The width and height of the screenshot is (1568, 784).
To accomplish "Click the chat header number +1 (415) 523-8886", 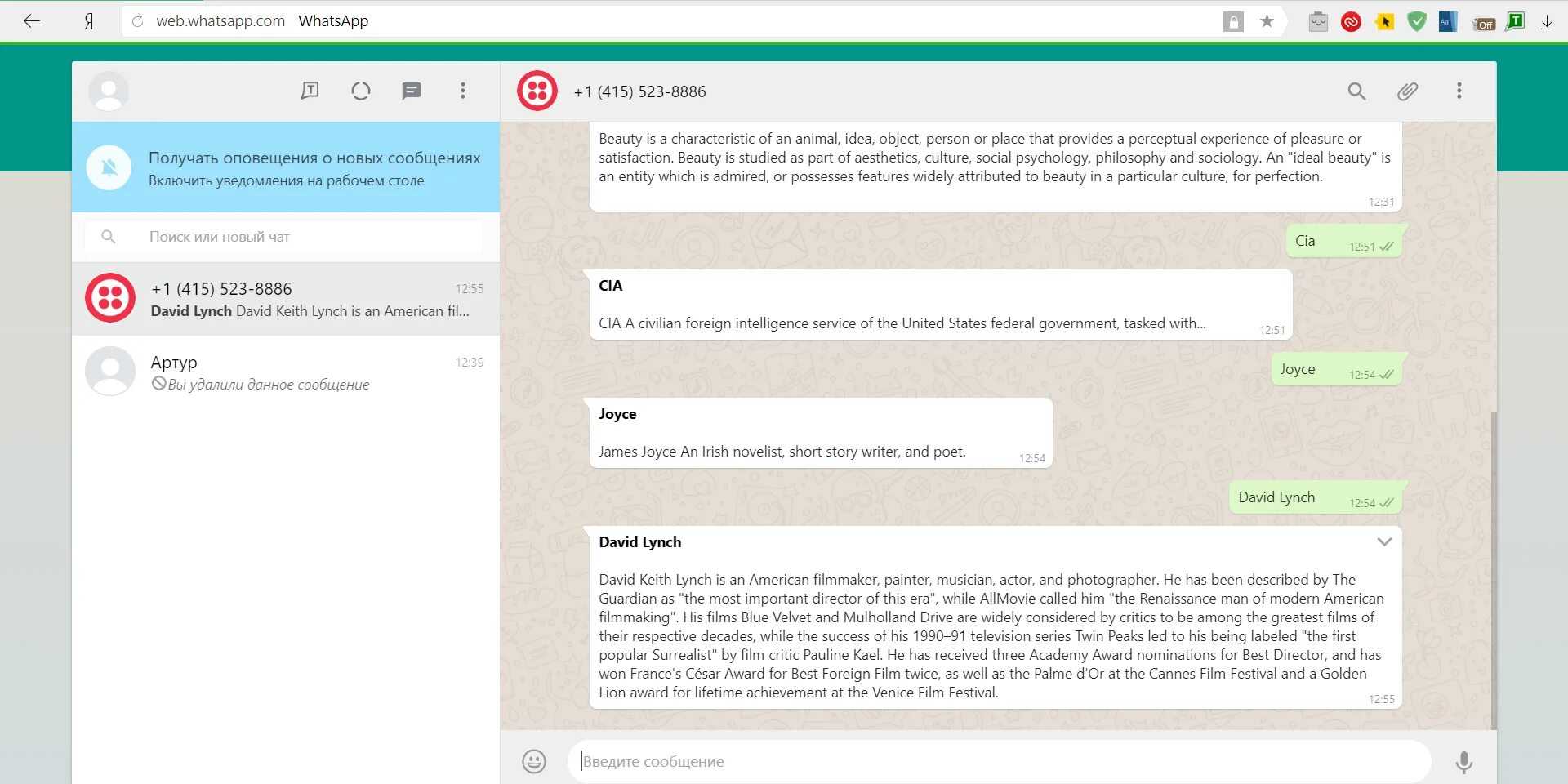I will tap(639, 91).
